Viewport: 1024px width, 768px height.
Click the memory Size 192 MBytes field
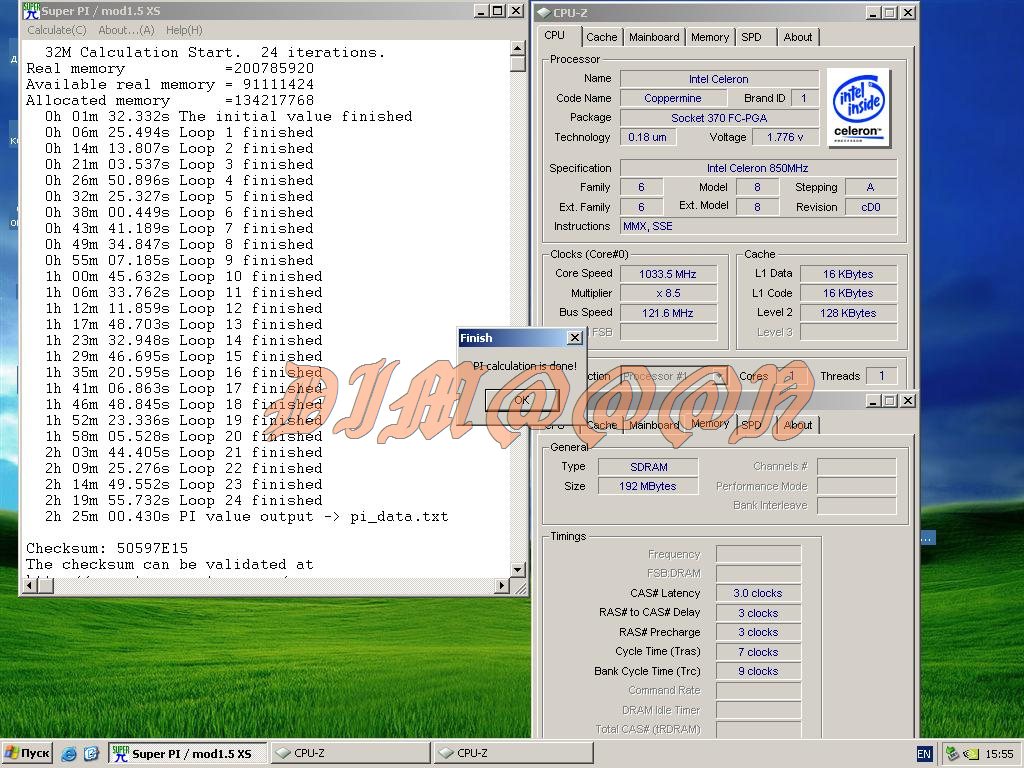648,486
